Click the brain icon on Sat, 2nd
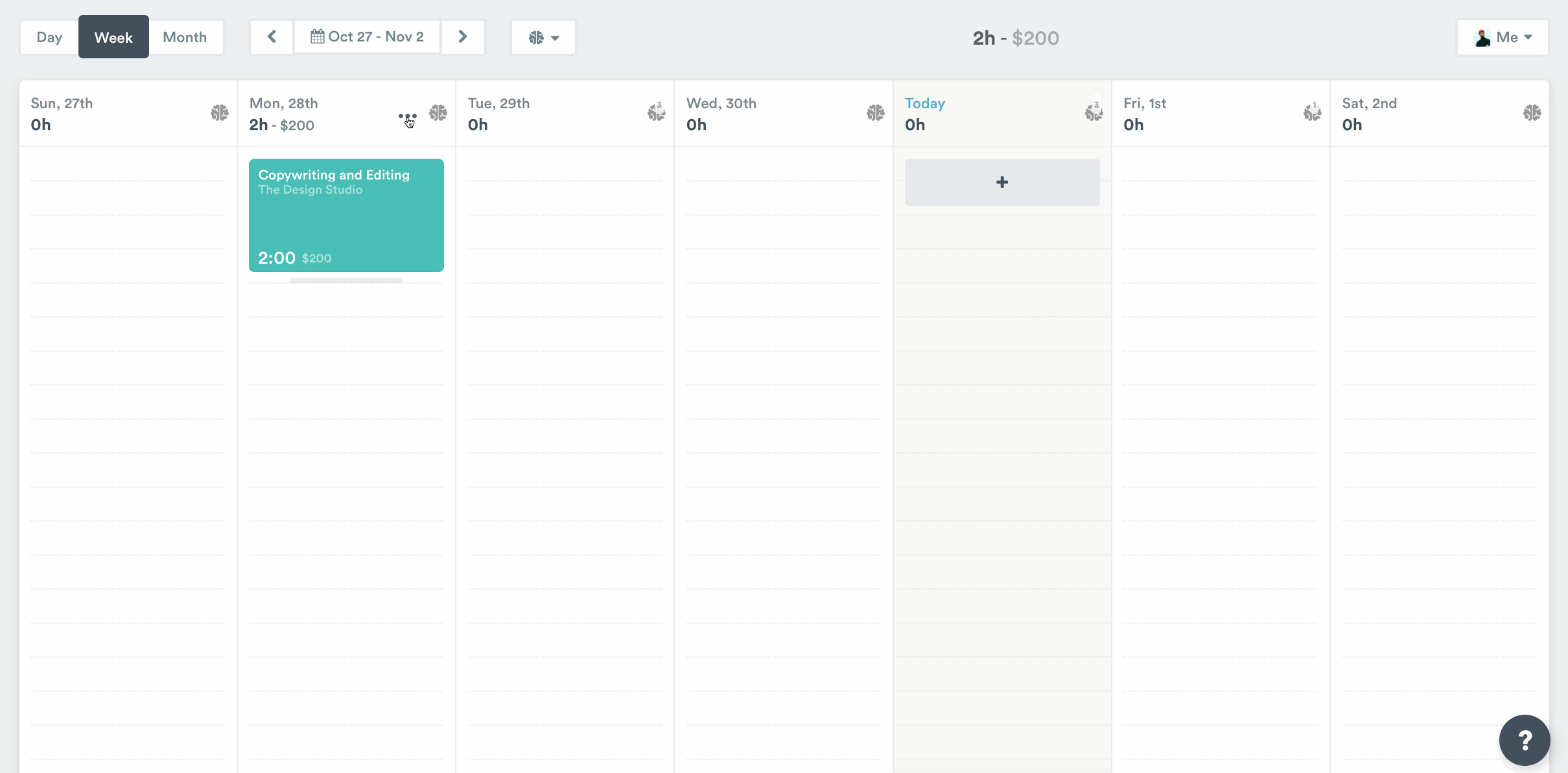The height and width of the screenshot is (773, 1568). tap(1532, 112)
